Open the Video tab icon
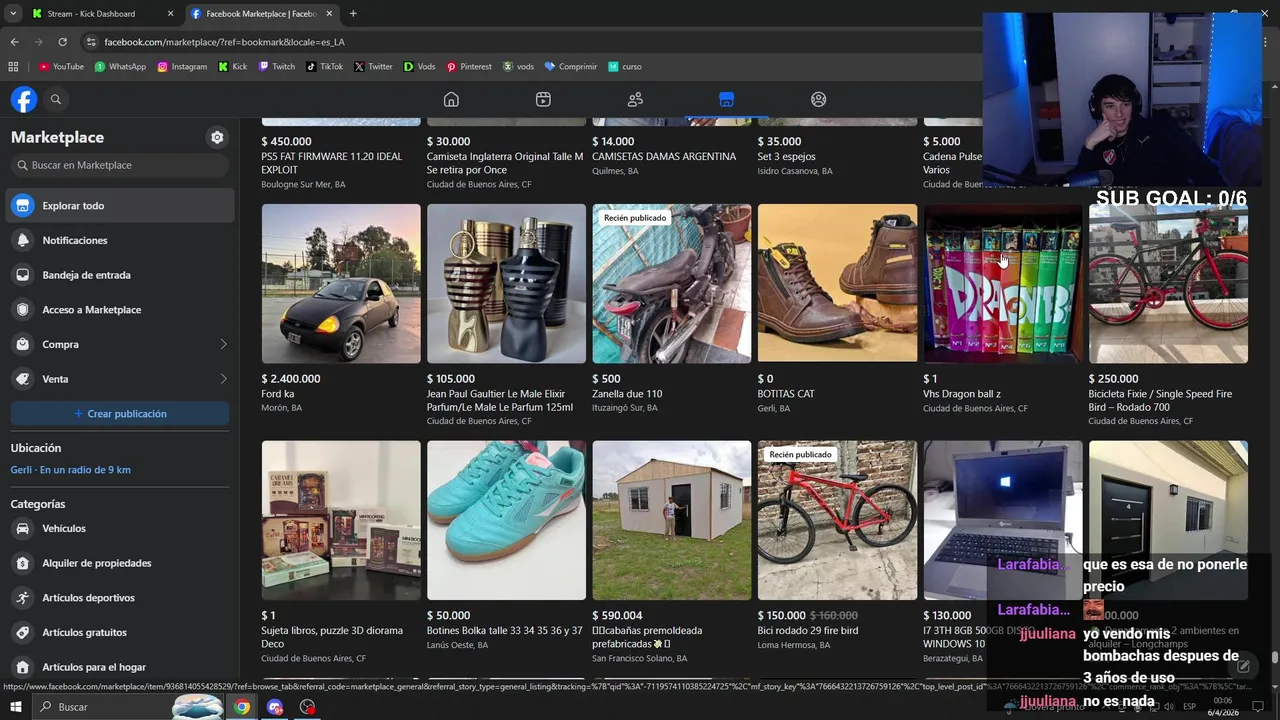 pyautogui.click(x=543, y=99)
